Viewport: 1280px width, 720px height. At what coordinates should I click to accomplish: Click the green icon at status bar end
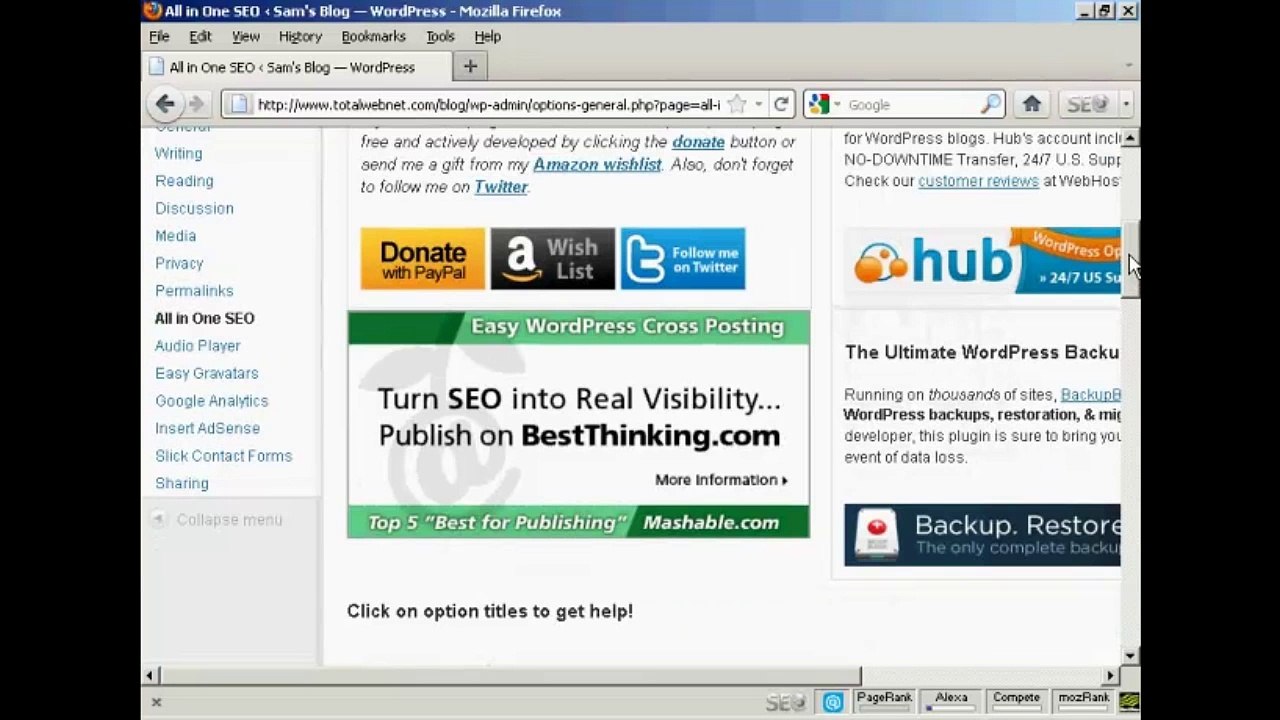click(1129, 702)
